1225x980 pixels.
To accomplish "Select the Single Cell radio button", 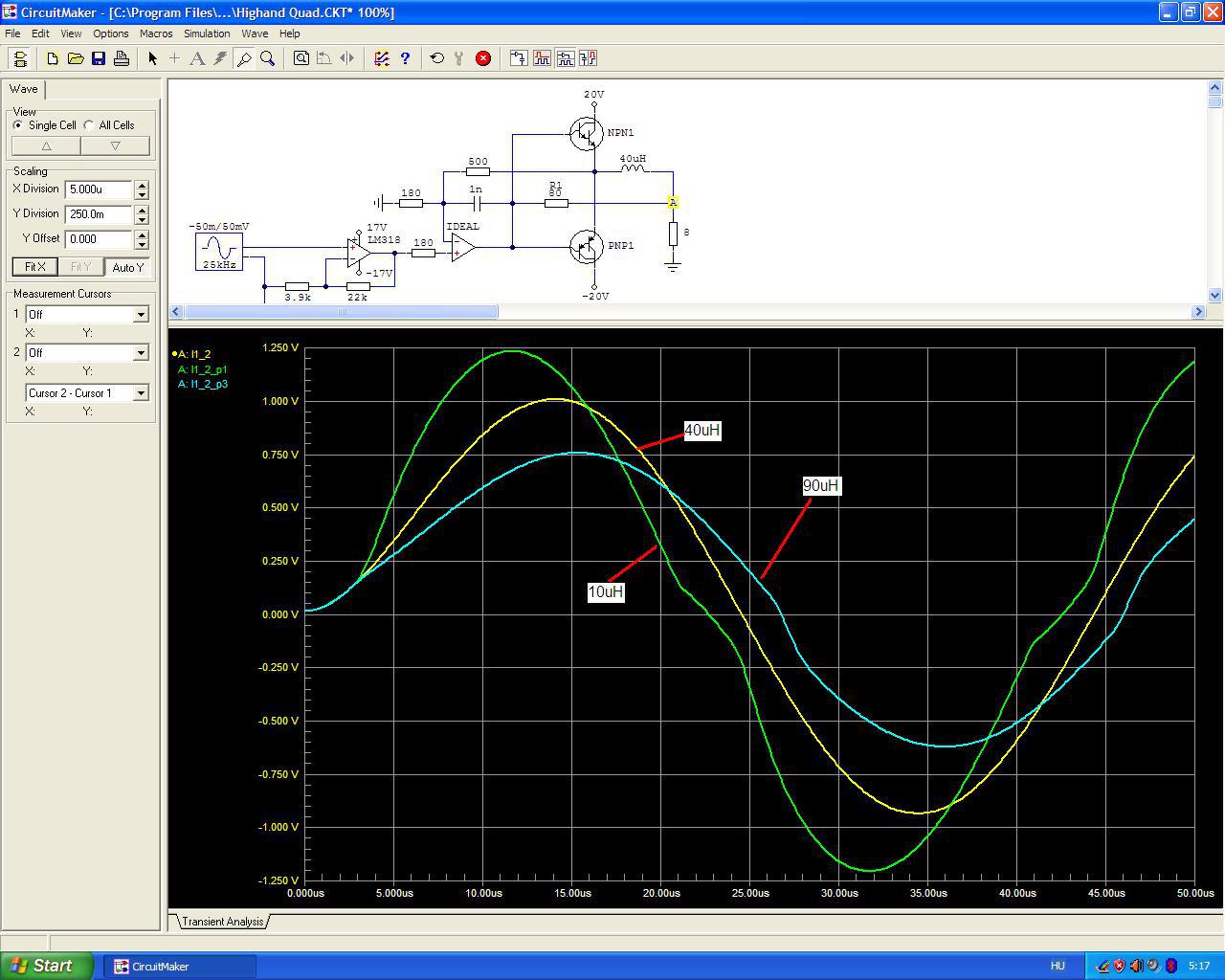I will click(18, 125).
